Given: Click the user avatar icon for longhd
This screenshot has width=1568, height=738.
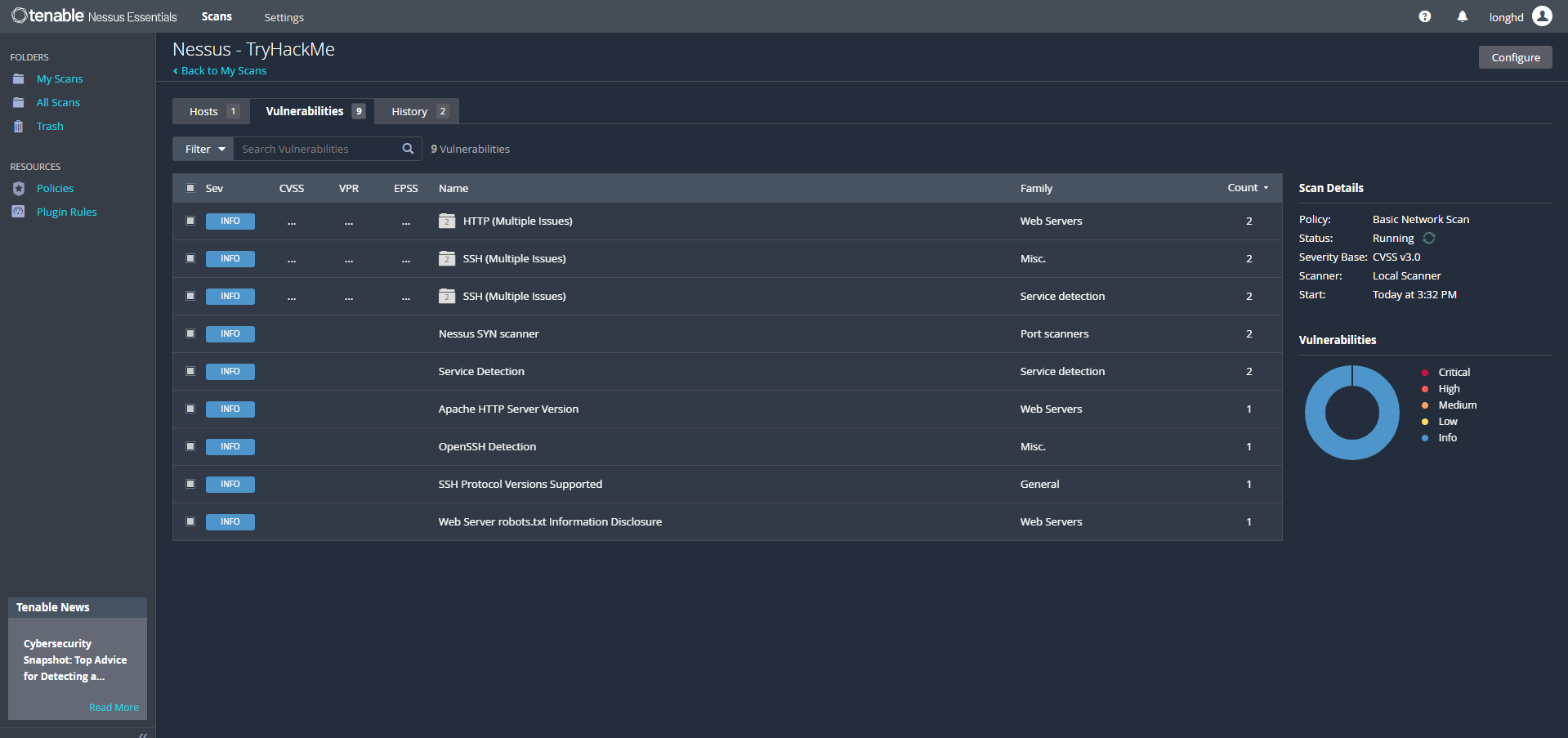Looking at the screenshot, I should coord(1542,16).
